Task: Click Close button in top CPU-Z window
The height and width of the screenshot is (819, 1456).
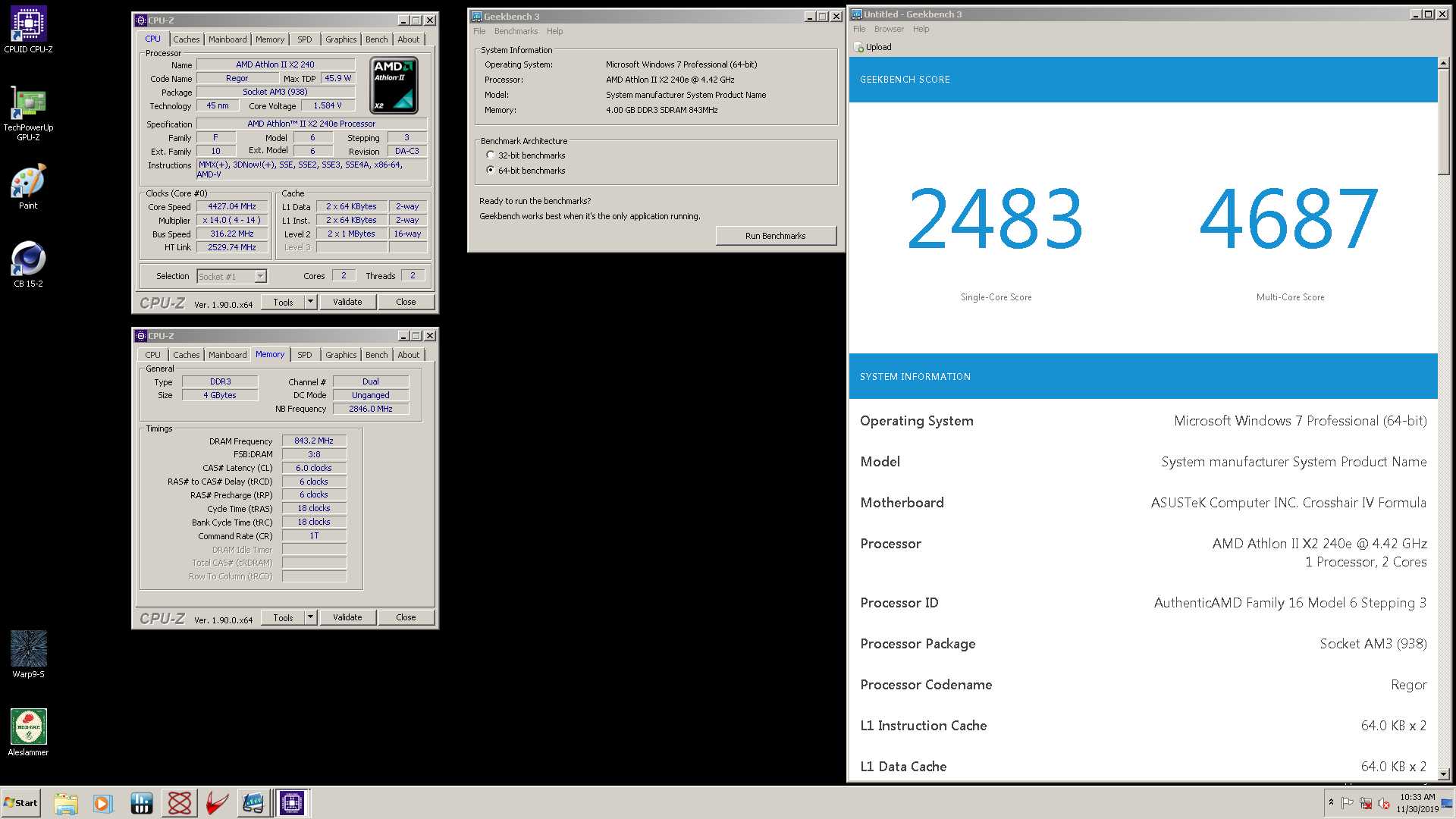Action: (x=406, y=302)
